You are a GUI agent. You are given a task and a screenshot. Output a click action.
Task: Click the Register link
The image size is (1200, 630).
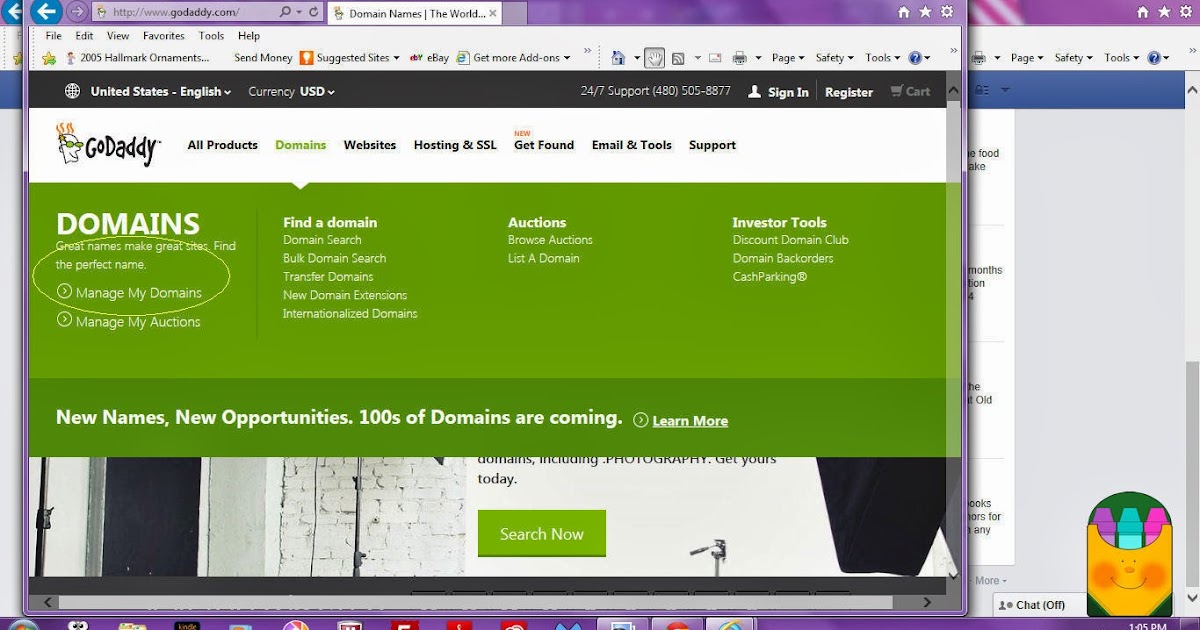849,92
